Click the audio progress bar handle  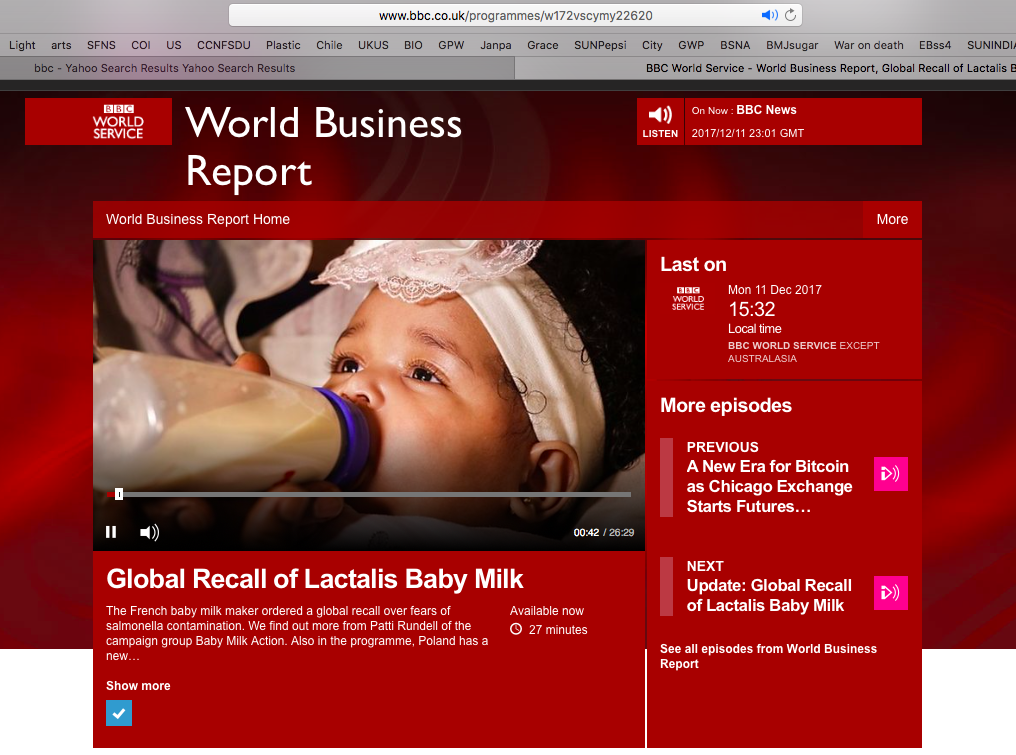119,494
